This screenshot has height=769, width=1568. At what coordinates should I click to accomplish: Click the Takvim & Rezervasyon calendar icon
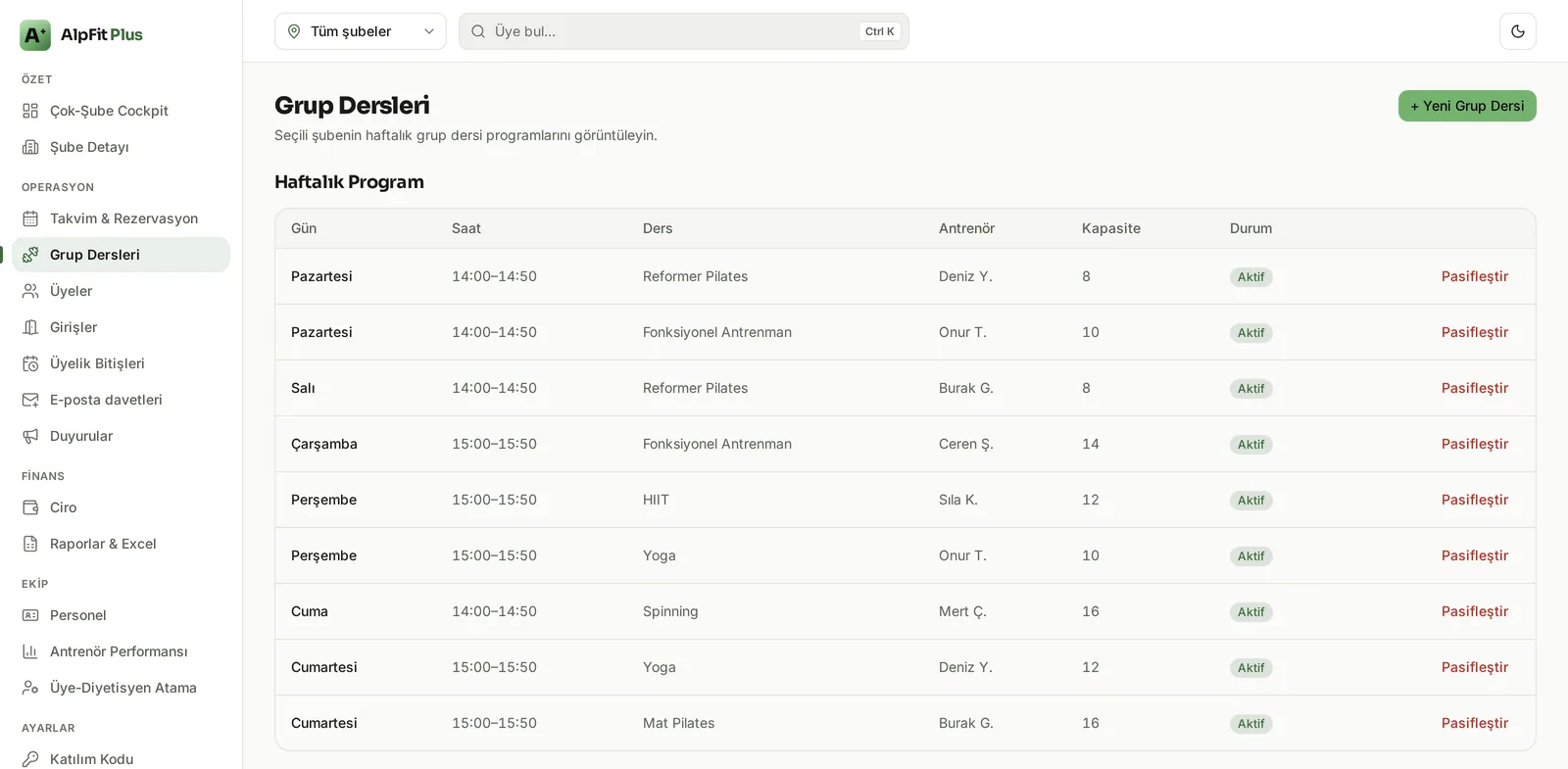coord(30,218)
